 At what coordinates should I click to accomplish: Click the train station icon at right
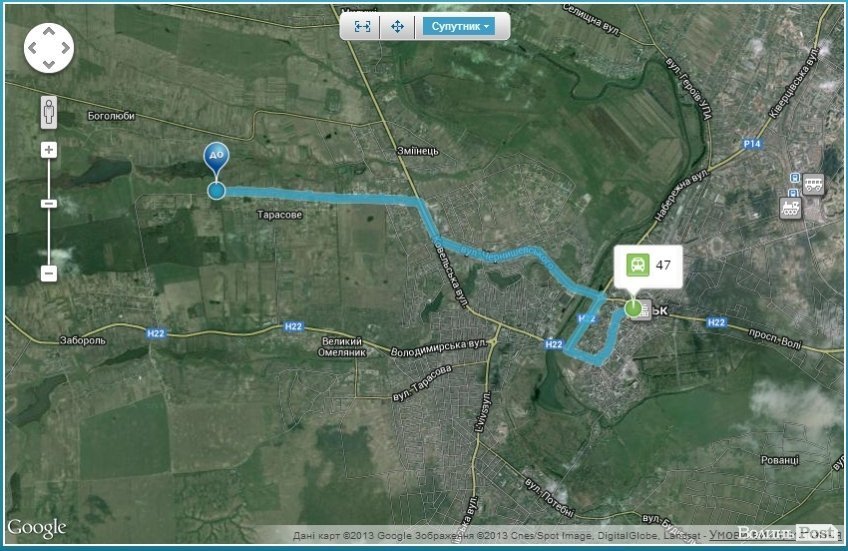(x=790, y=208)
